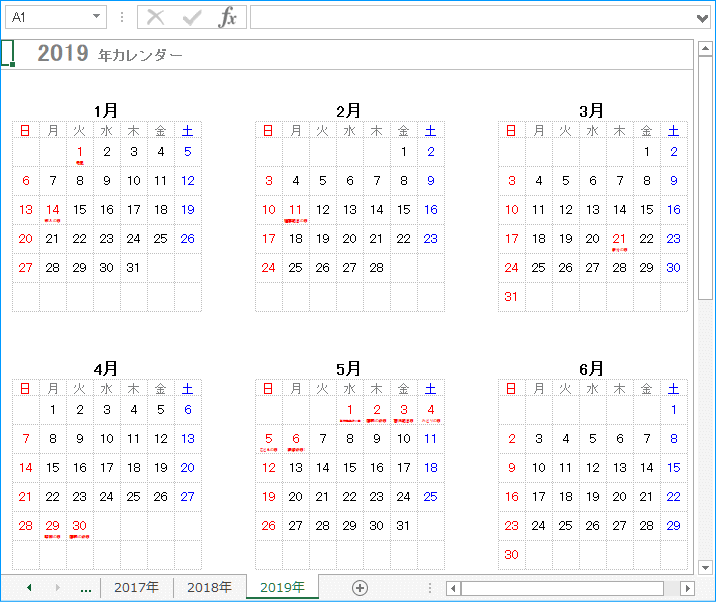Click the 木 header in February
716x602 pixels.
click(x=377, y=131)
